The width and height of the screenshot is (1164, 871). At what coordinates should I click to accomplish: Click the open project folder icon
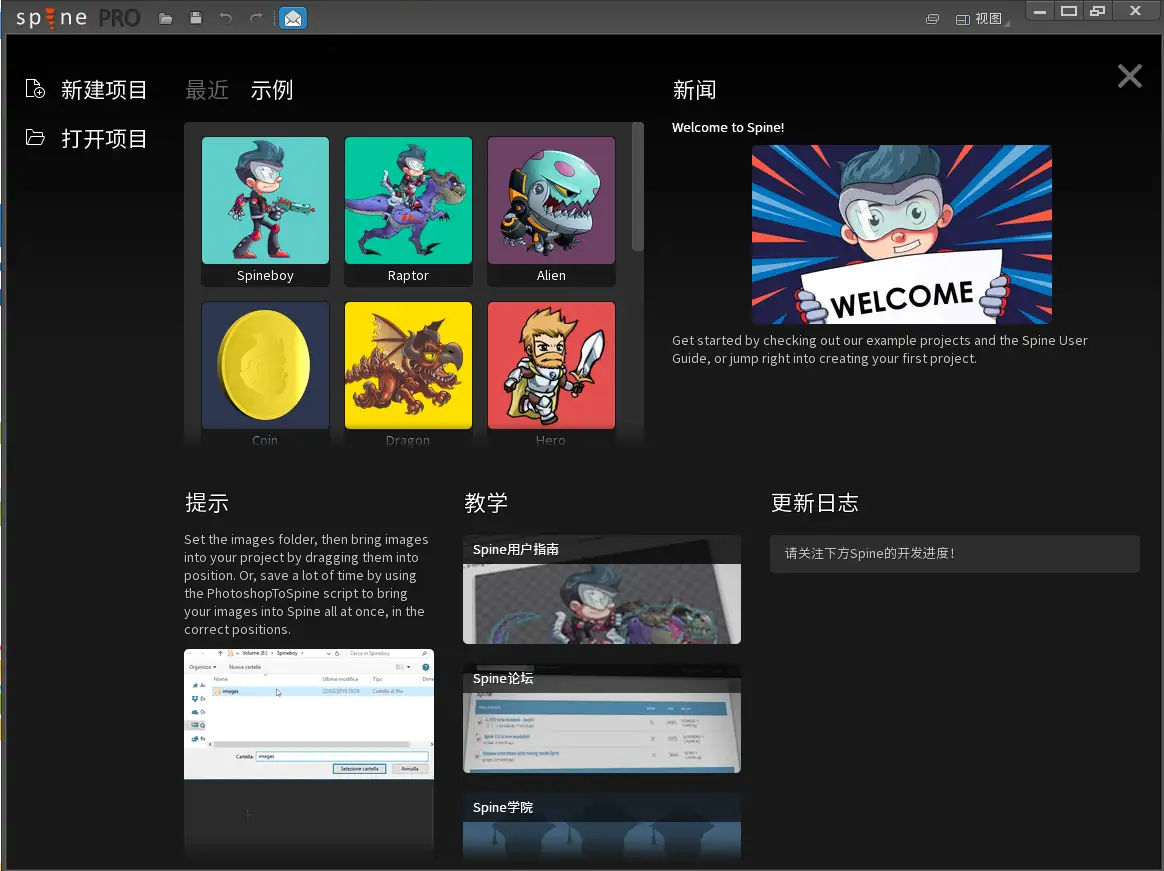(x=35, y=137)
